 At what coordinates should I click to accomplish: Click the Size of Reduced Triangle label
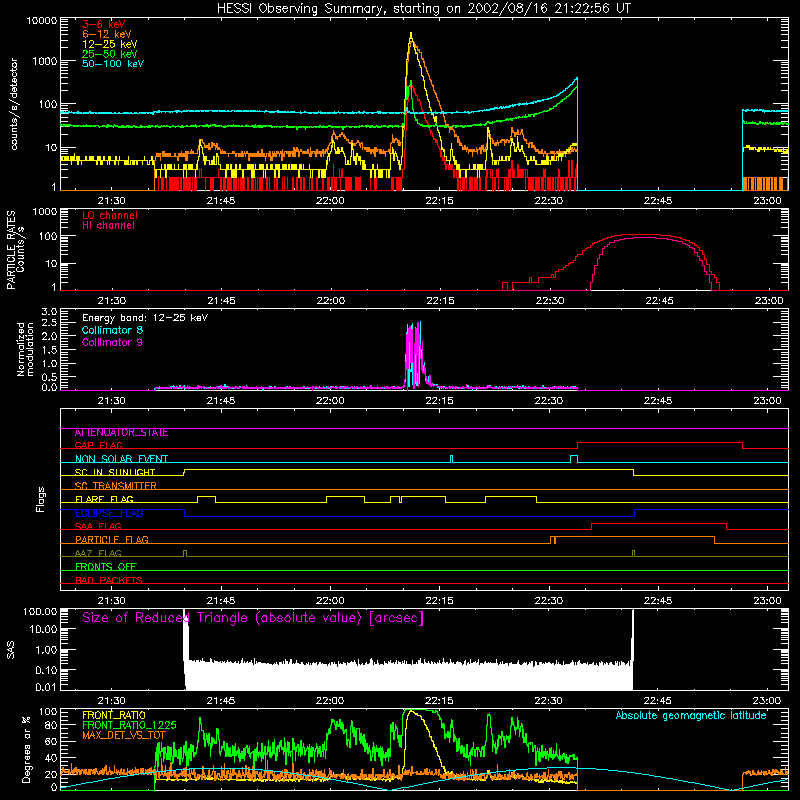[253, 618]
